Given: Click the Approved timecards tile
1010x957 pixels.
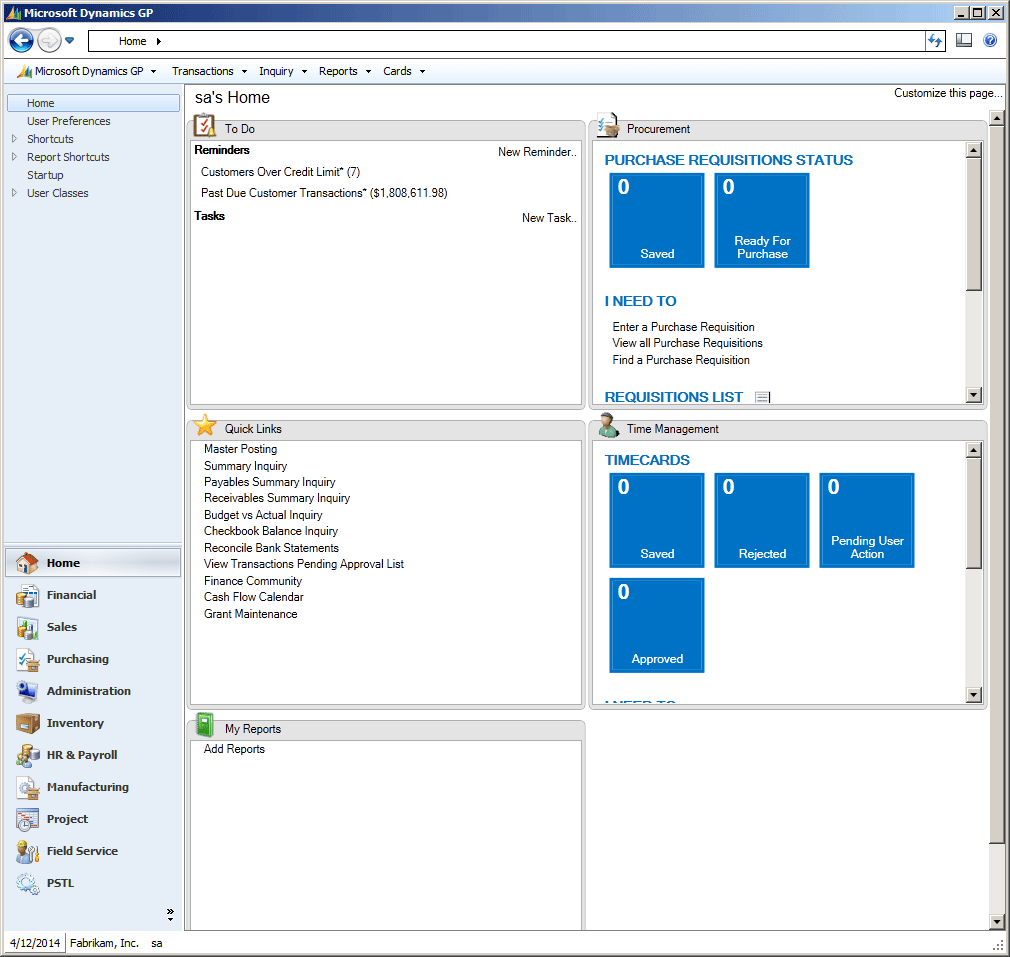Looking at the screenshot, I should click(656, 625).
